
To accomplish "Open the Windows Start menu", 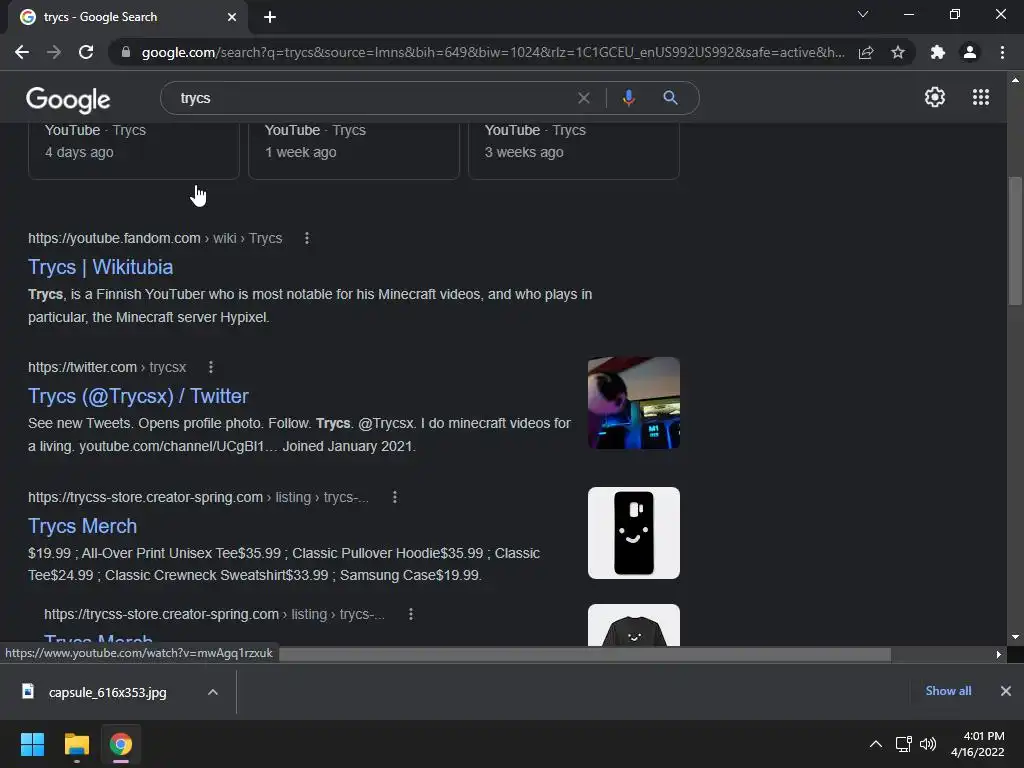I will pyautogui.click(x=32, y=744).
